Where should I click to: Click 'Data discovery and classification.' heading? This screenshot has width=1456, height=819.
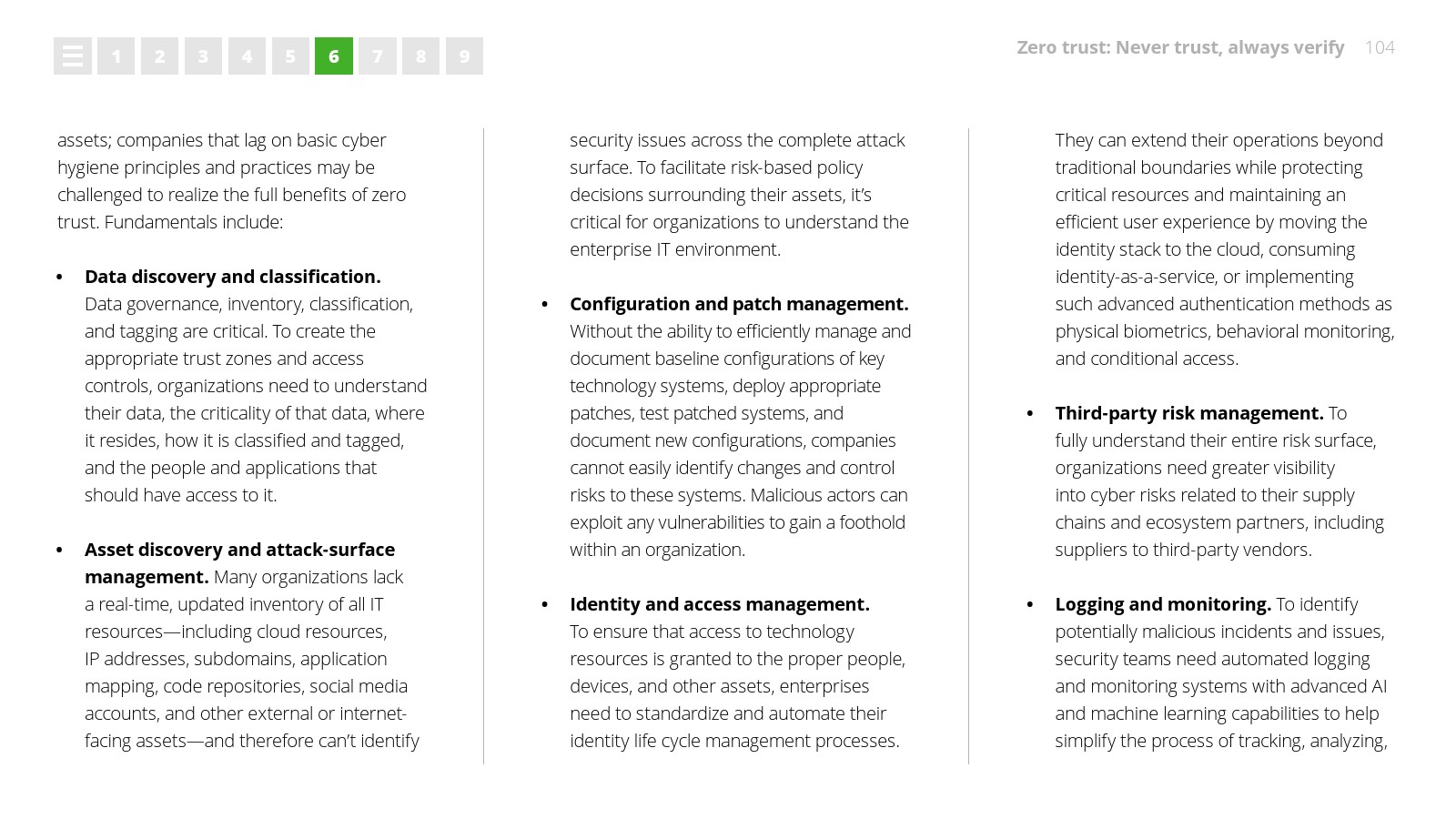[232, 277]
